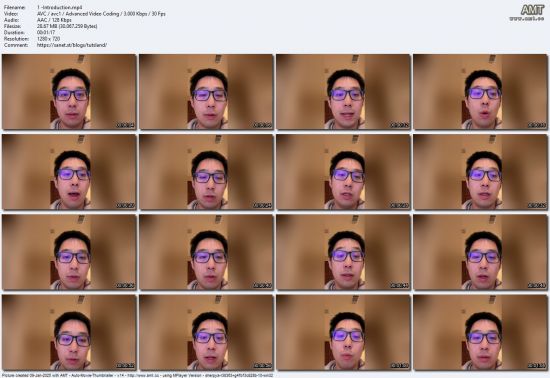Image resolution: width=550 pixels, height=378 pixels.
Task: Select fourth thumbnail in the bottom row
Action: (481, 332)
